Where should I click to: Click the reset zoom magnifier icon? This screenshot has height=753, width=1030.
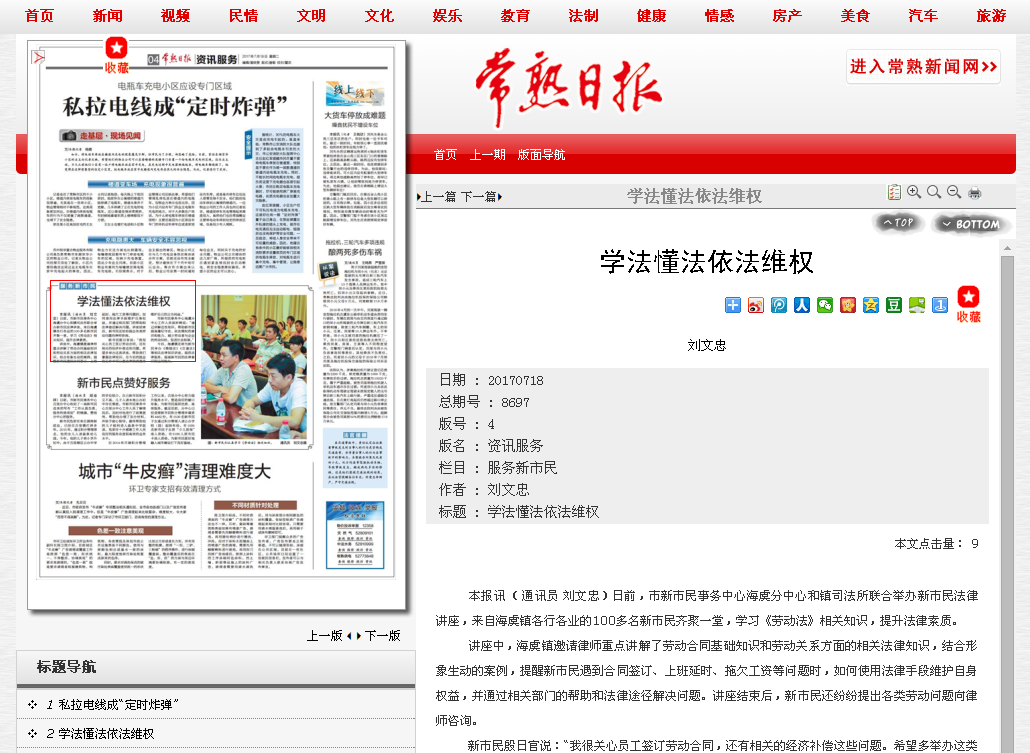[933, 192]
